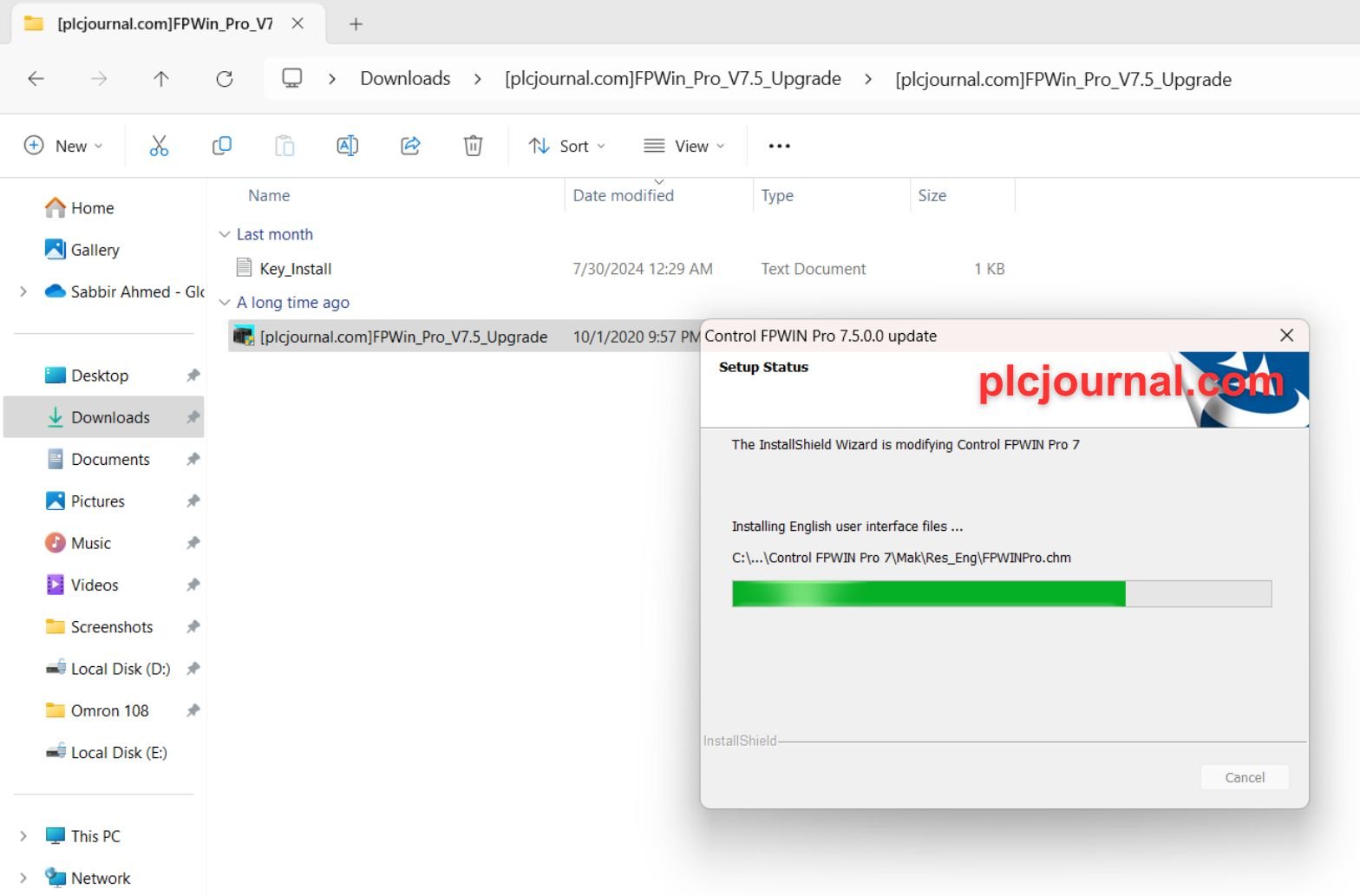The image size is (1360, 896).
Task: Collapse the A long time ago group
Action: (x=225, y=302)
